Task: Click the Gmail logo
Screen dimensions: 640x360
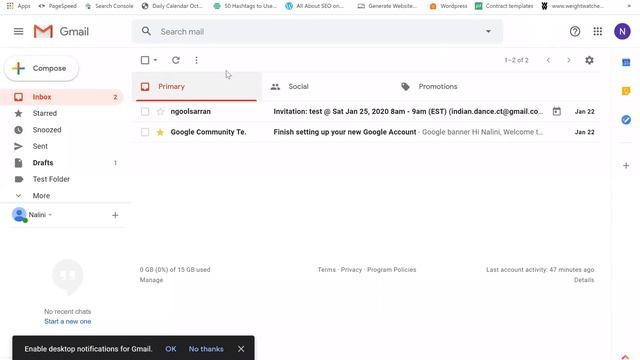Action: 61,31
